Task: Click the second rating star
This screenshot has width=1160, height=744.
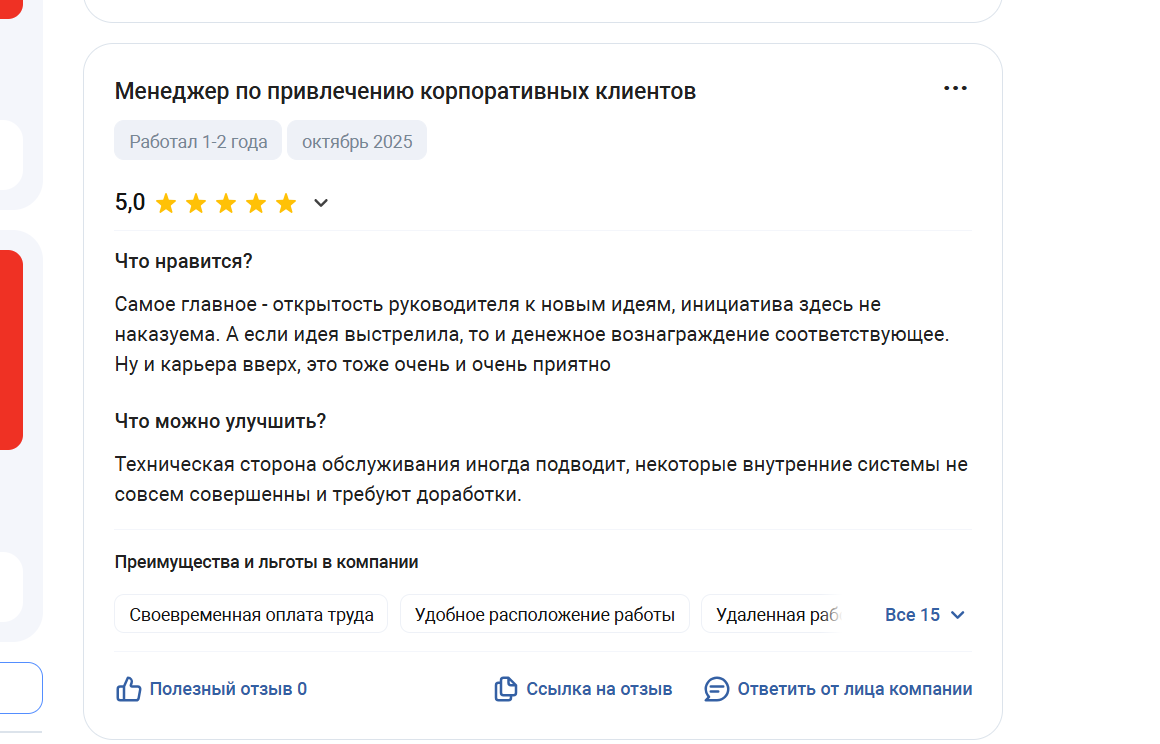Action: coord(196,204)
